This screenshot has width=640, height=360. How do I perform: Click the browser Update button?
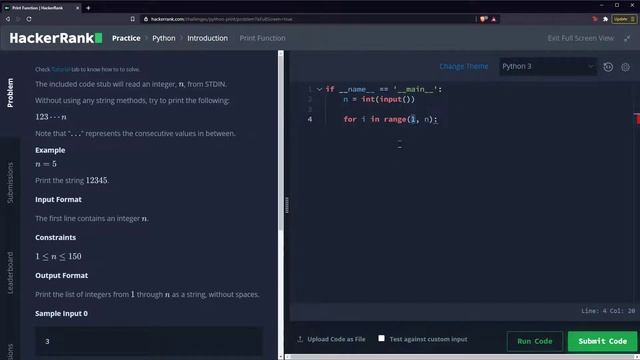click(624, 19)
